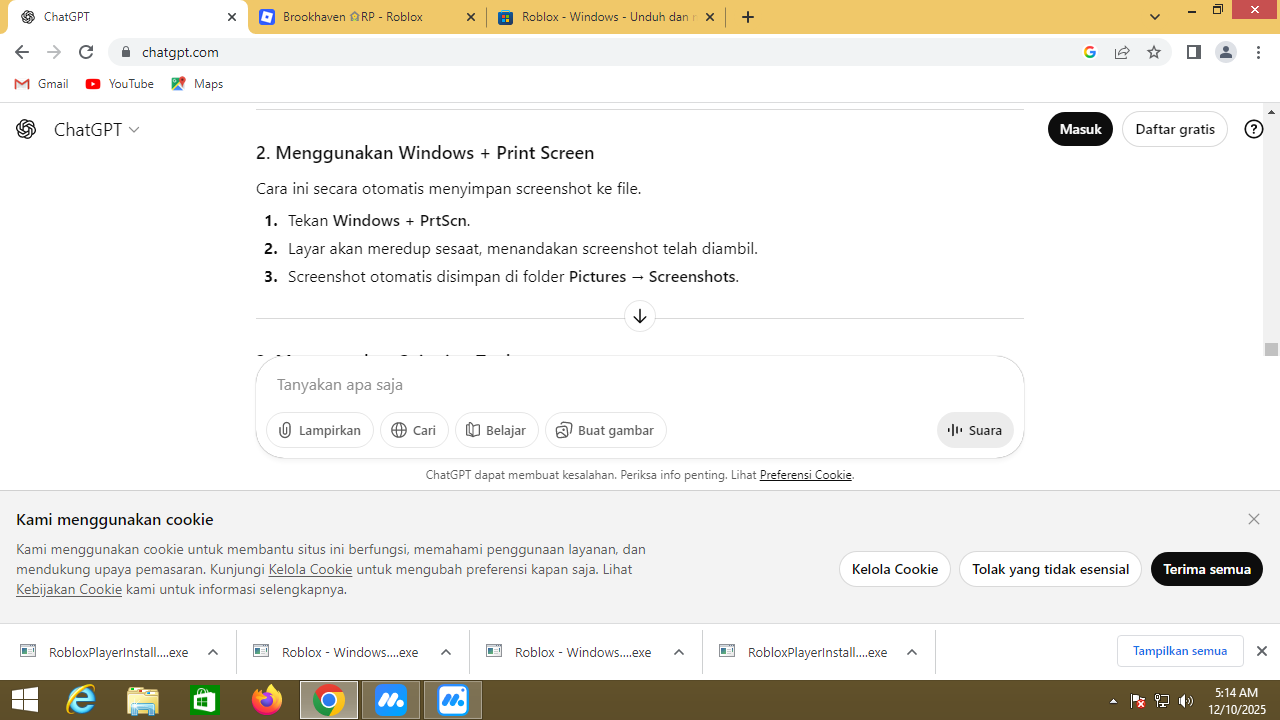
Task: Bookmark this page with star icon
Action: (x=1154, y=52)
